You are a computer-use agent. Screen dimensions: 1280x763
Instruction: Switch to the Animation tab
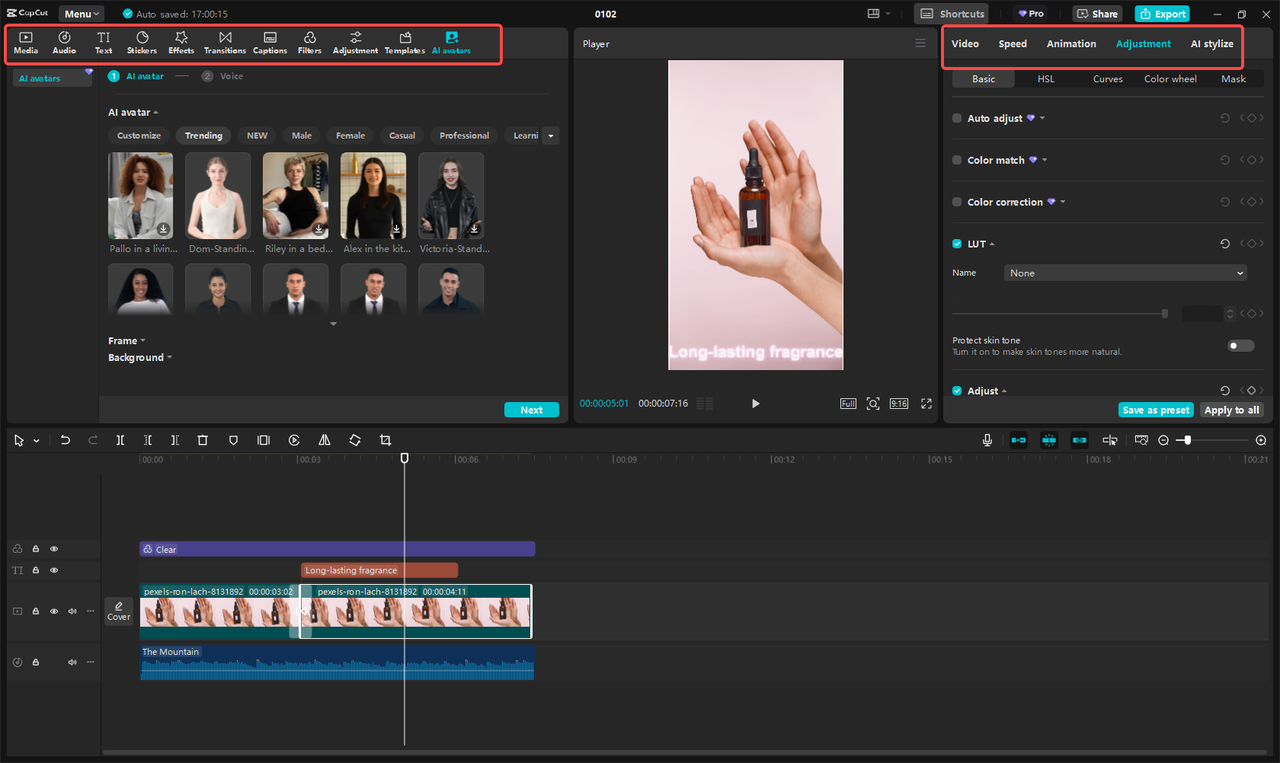tap(1071, 44)
